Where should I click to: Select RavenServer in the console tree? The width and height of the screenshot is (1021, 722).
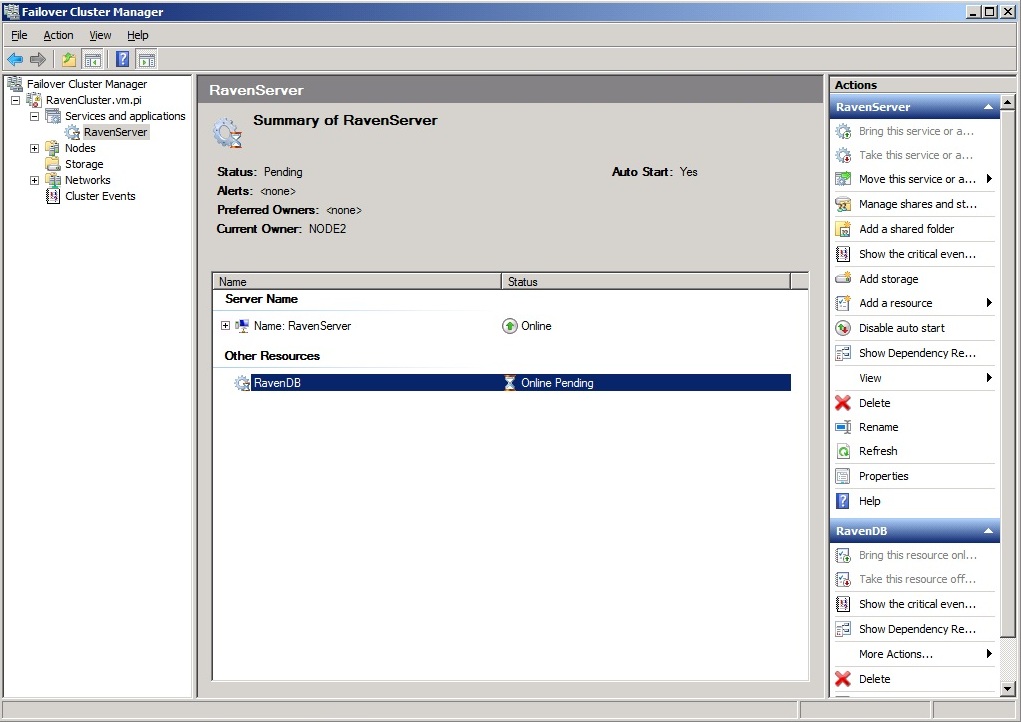pyautogui.click(x=115, y=132)
